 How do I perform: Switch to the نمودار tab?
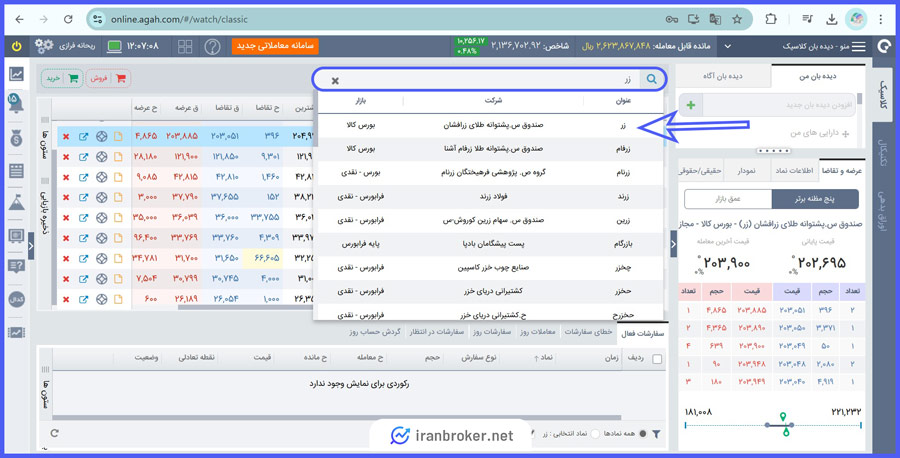[x=747, y=171]
